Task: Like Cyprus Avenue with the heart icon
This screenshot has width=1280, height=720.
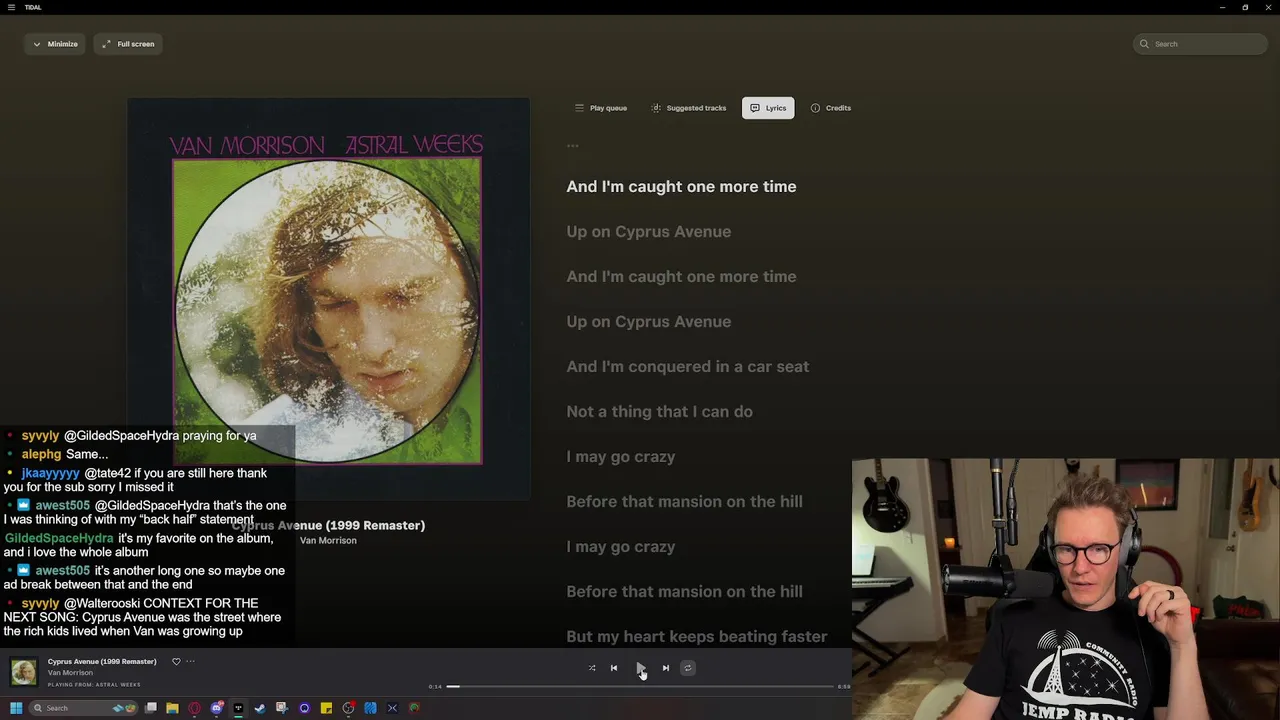Action: (176, 661)
